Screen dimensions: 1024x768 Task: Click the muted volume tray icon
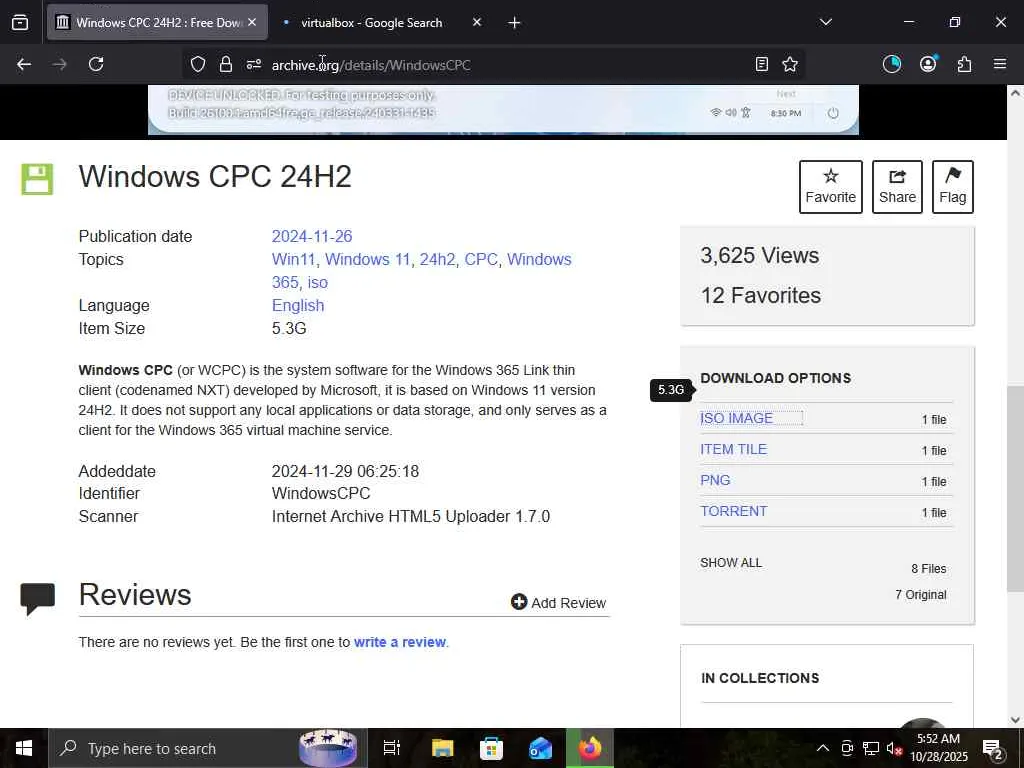pos(894,748)
